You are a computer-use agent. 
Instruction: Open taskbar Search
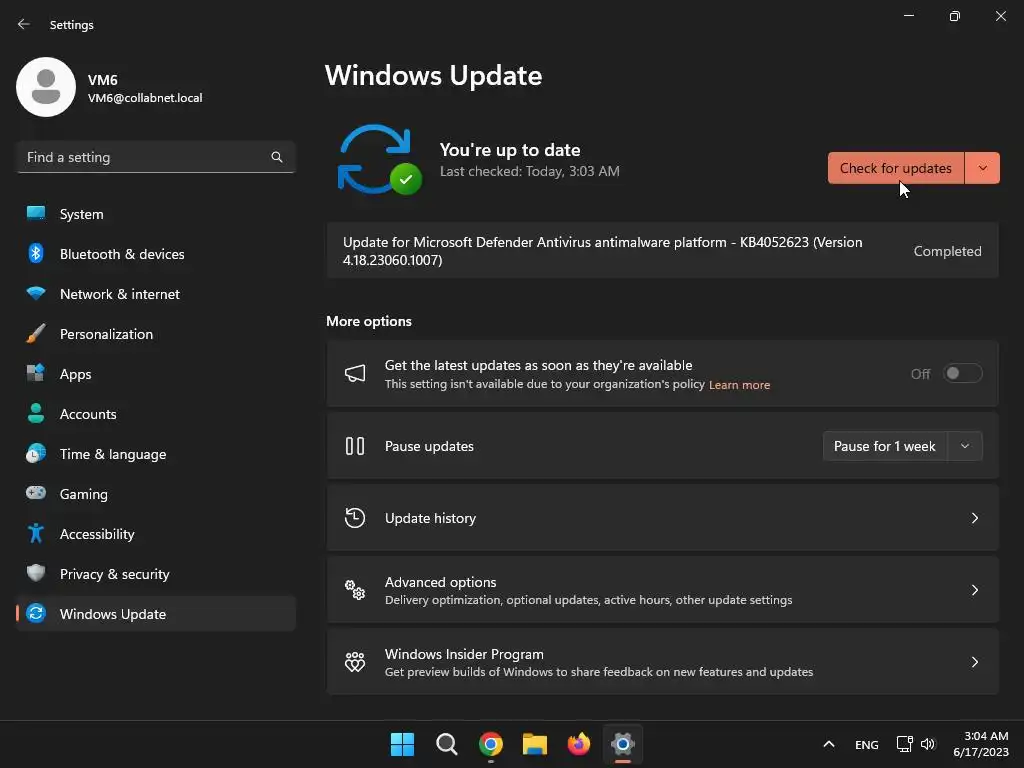click(x=447, y=744)
